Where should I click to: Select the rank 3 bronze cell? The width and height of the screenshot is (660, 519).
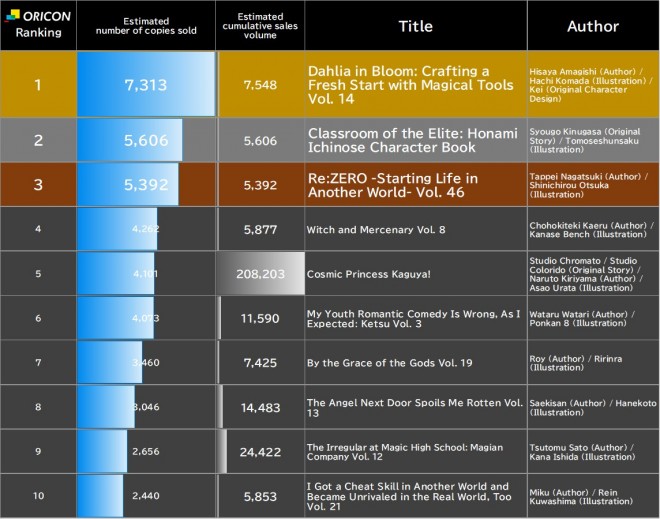coord(38,185)
